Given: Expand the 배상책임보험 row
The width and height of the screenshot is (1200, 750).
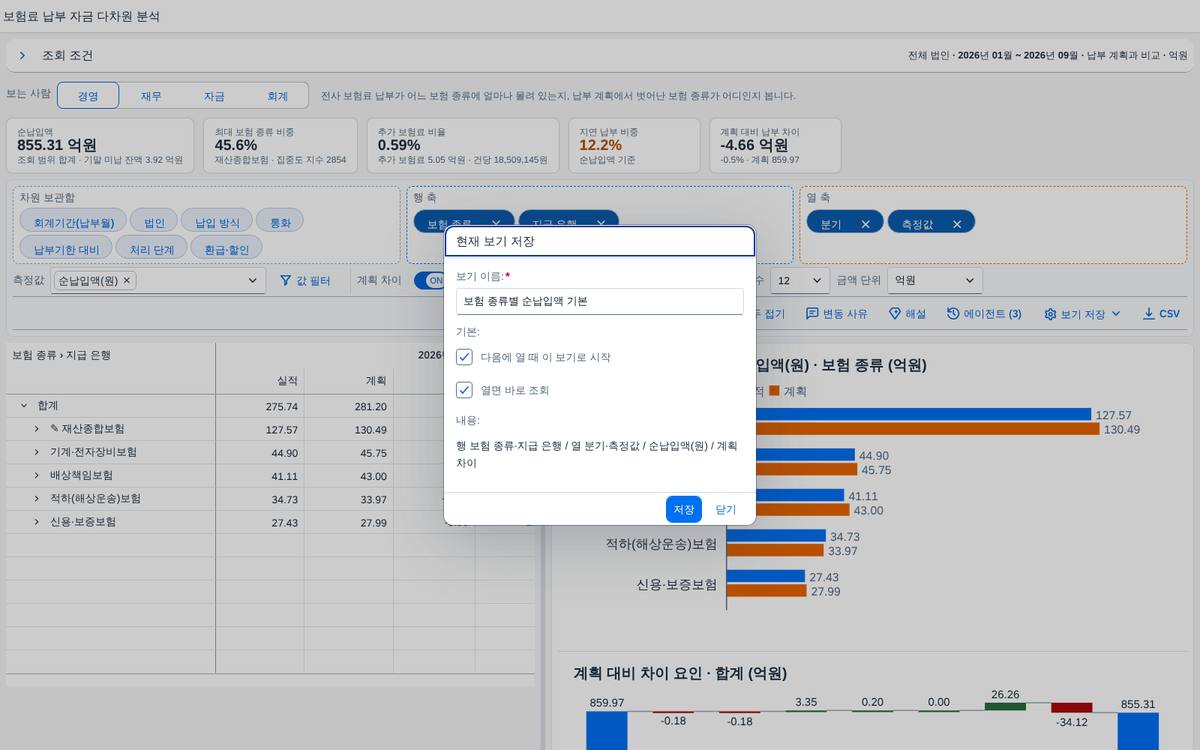Looking at the screenshot, I should [x=37, y=475].
